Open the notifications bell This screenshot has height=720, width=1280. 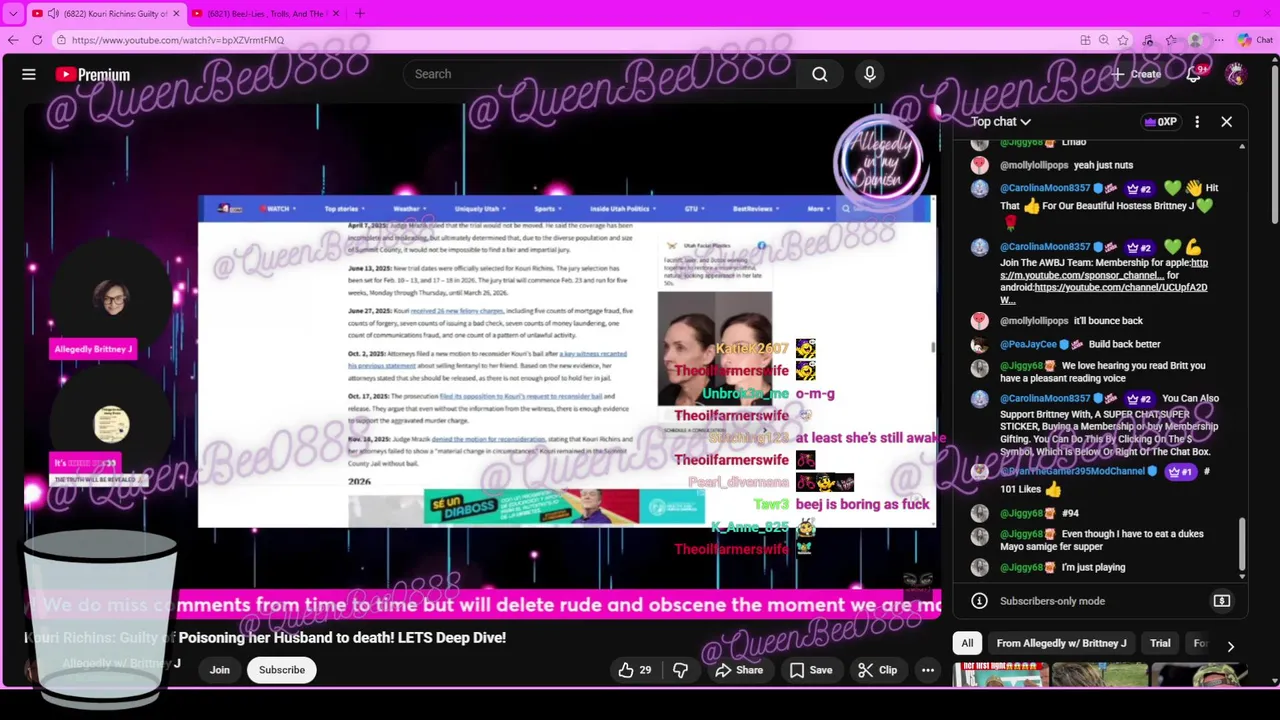(1194, 74)
